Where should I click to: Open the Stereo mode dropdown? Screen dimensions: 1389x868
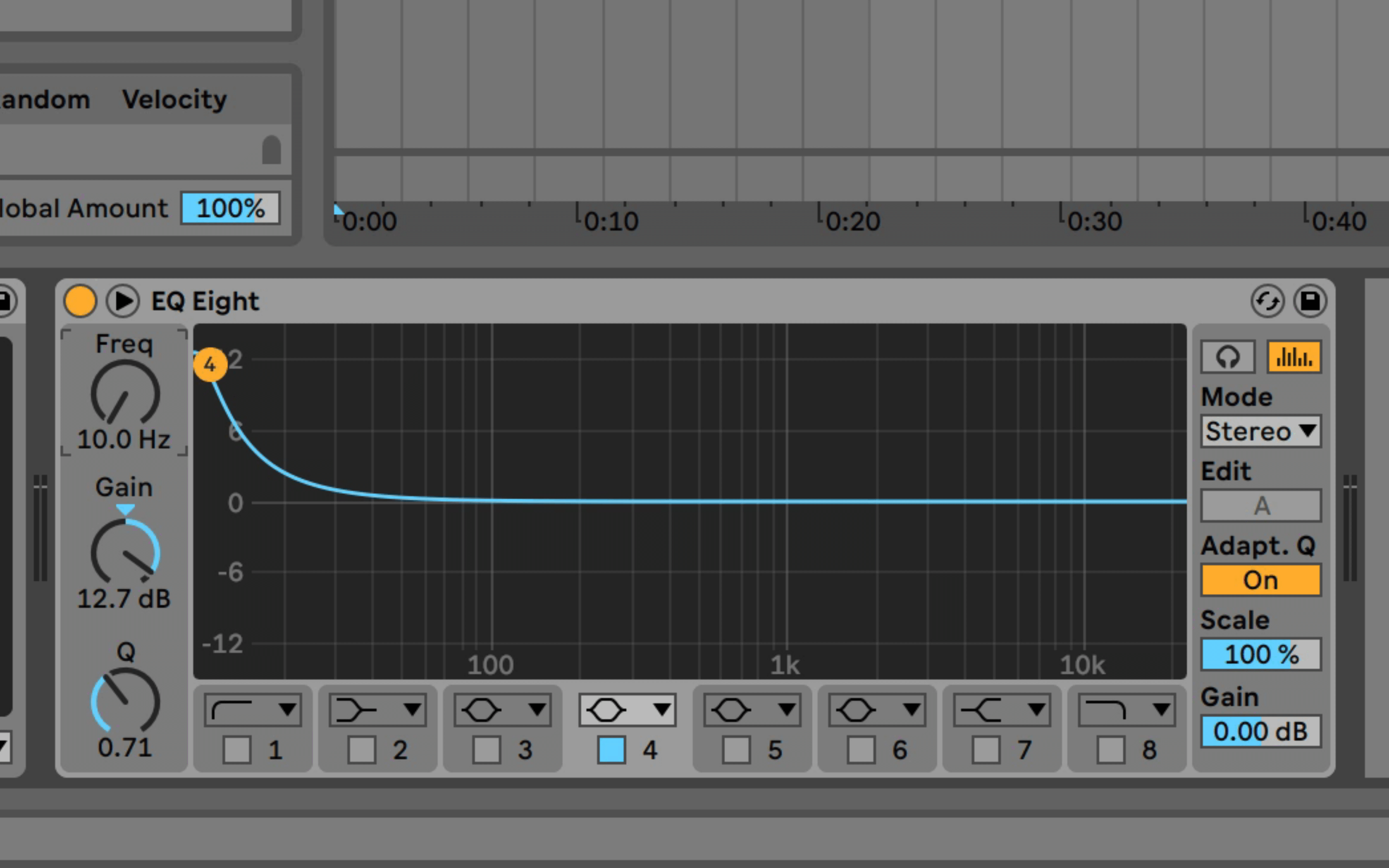1261,431
